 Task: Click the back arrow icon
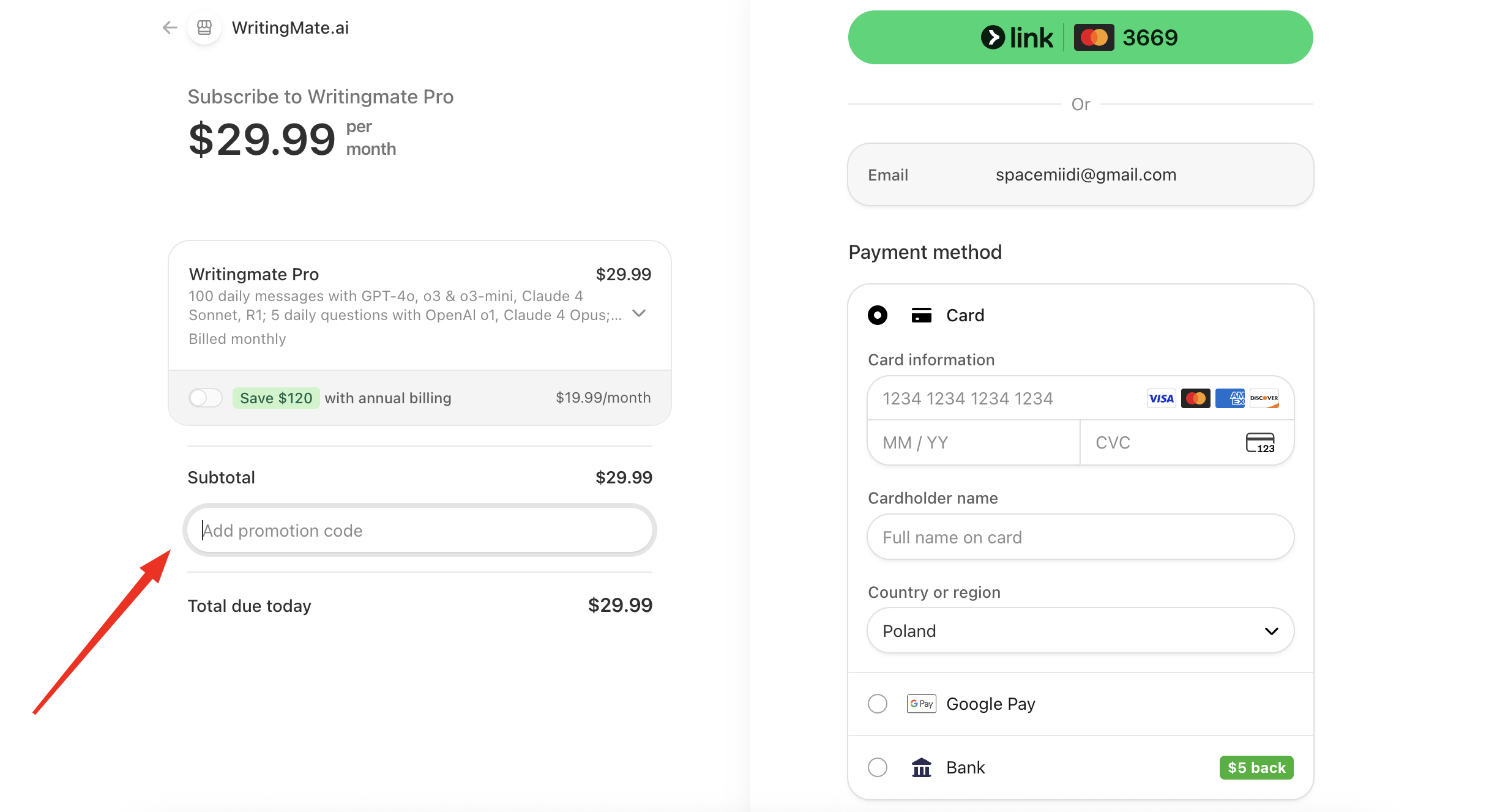tap(170, 28)
